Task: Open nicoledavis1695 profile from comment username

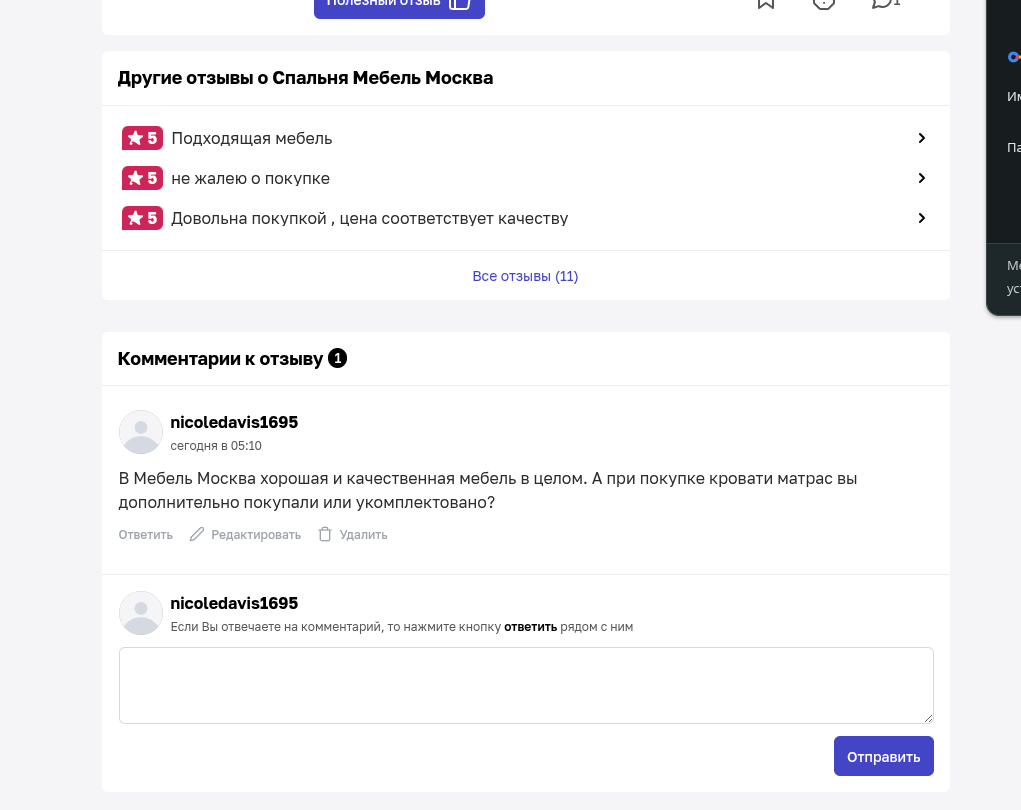Action: [234, 422]
